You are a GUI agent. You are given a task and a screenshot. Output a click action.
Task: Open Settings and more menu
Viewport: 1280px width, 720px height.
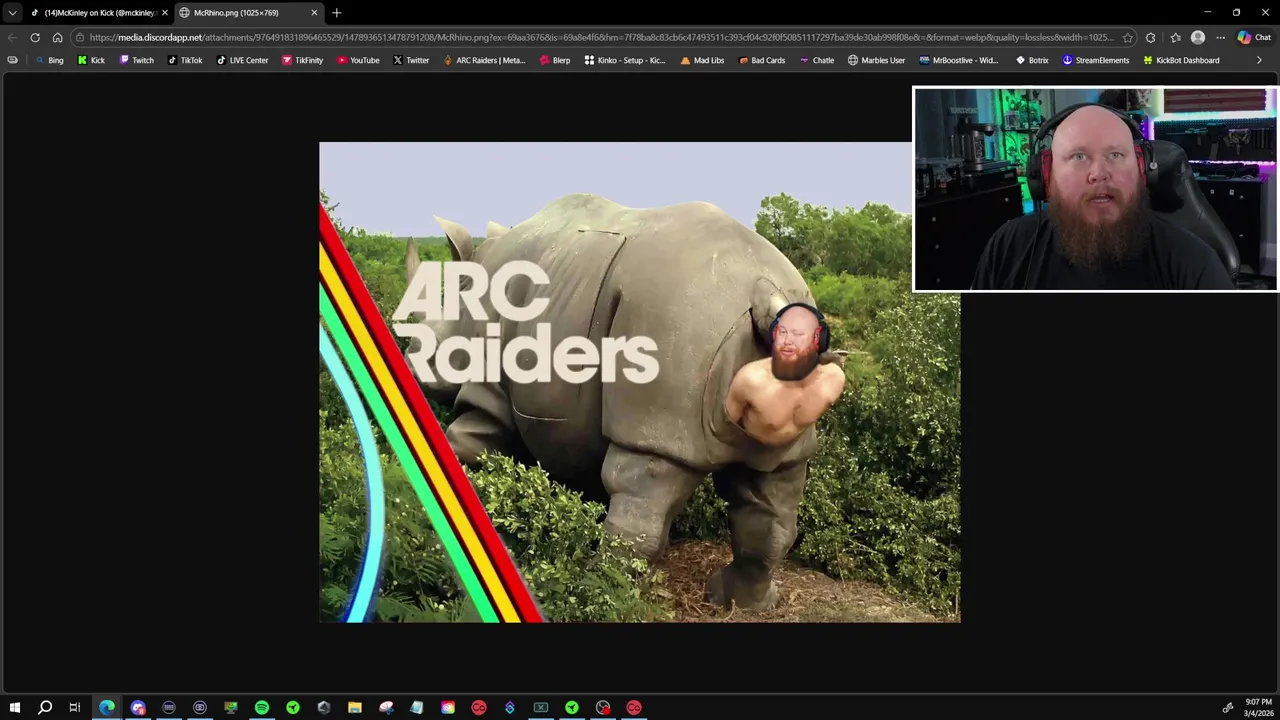pos(1220,38)
